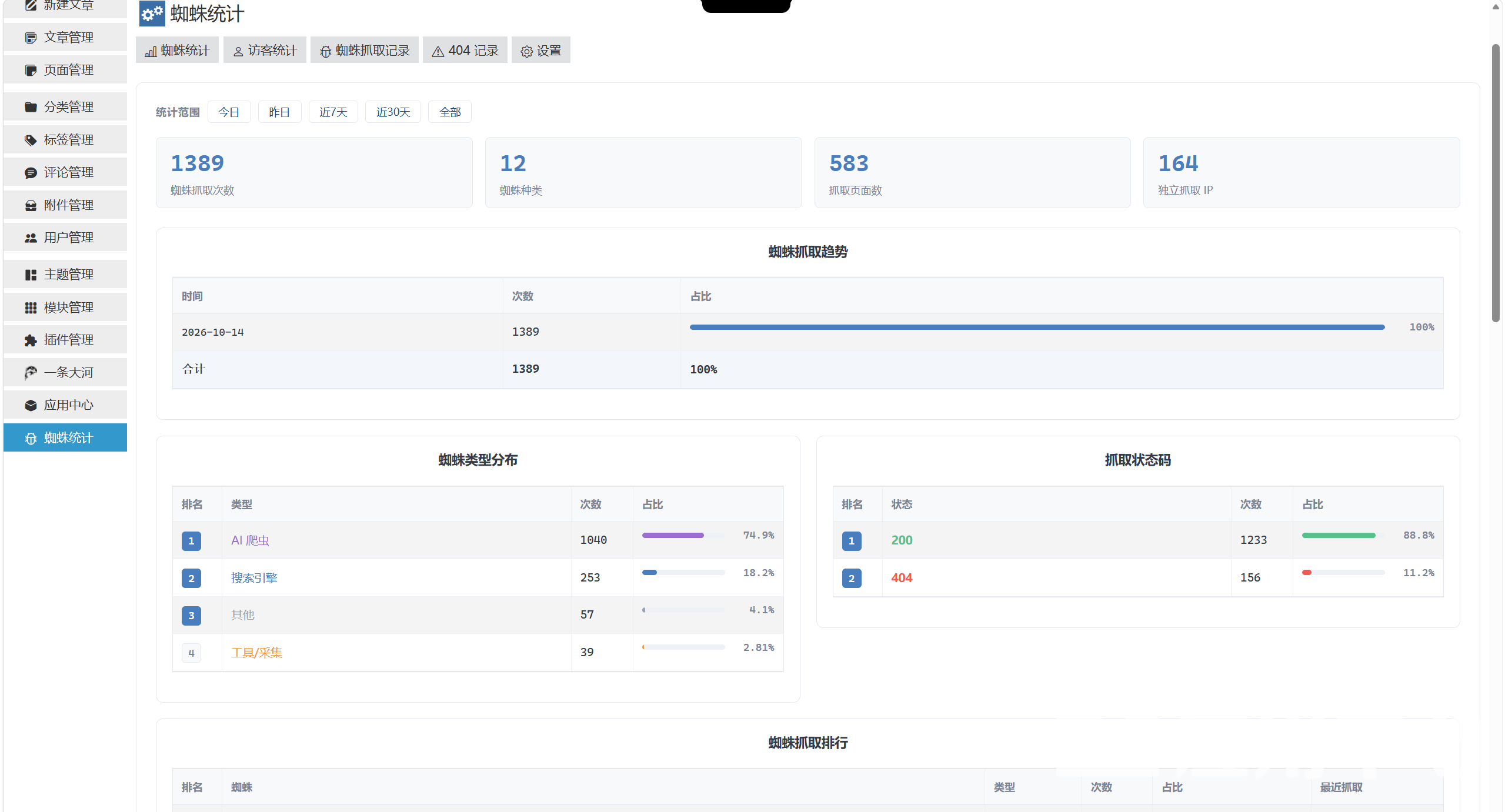Click the 页面管理 sidebar icon
The width and height of the screenshot is (1505, 812).
(x=31, y=71)
